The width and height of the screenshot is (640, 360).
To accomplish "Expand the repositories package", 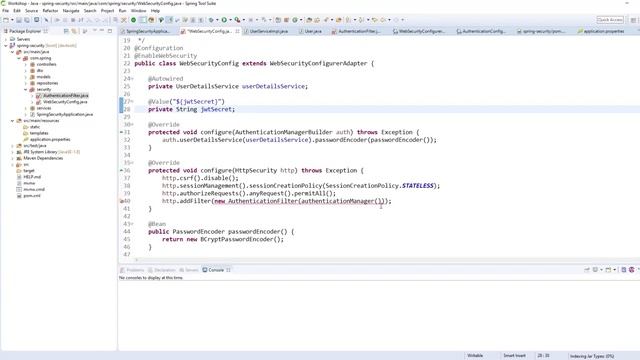I will (x=26, y=83).
